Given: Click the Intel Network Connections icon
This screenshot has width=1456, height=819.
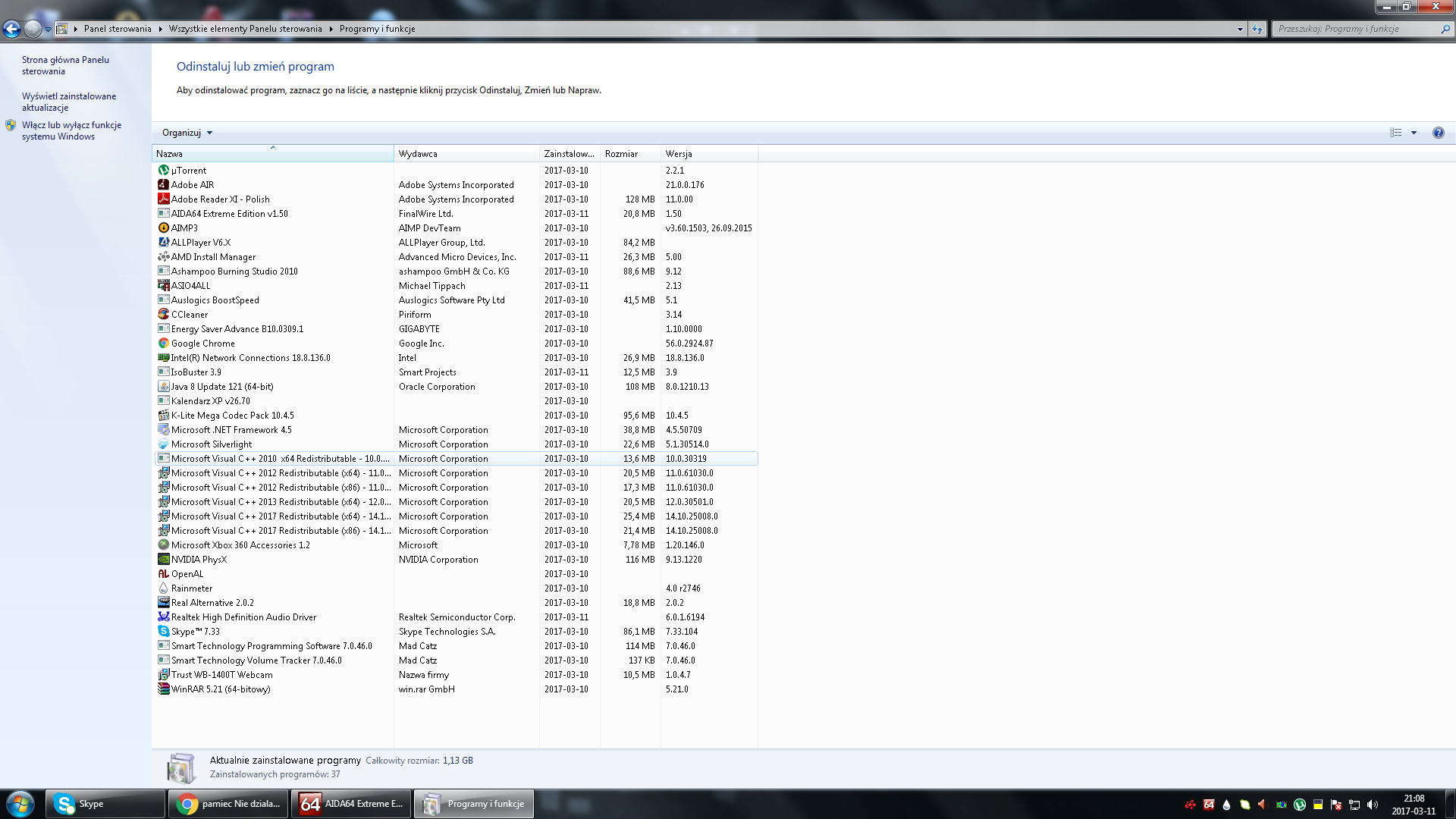Looking at the screenshot, I should (x=163, y=358).
